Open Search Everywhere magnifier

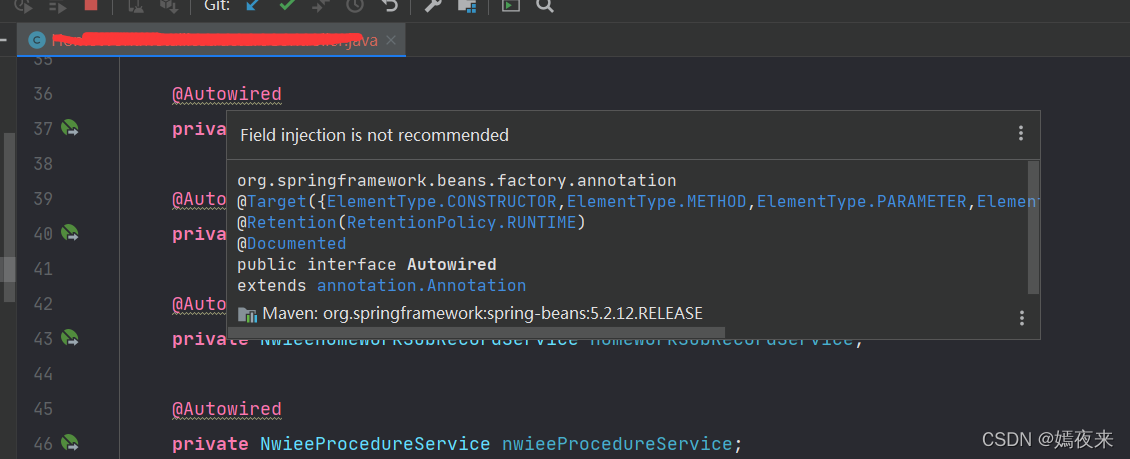click(x=546, y=5)
